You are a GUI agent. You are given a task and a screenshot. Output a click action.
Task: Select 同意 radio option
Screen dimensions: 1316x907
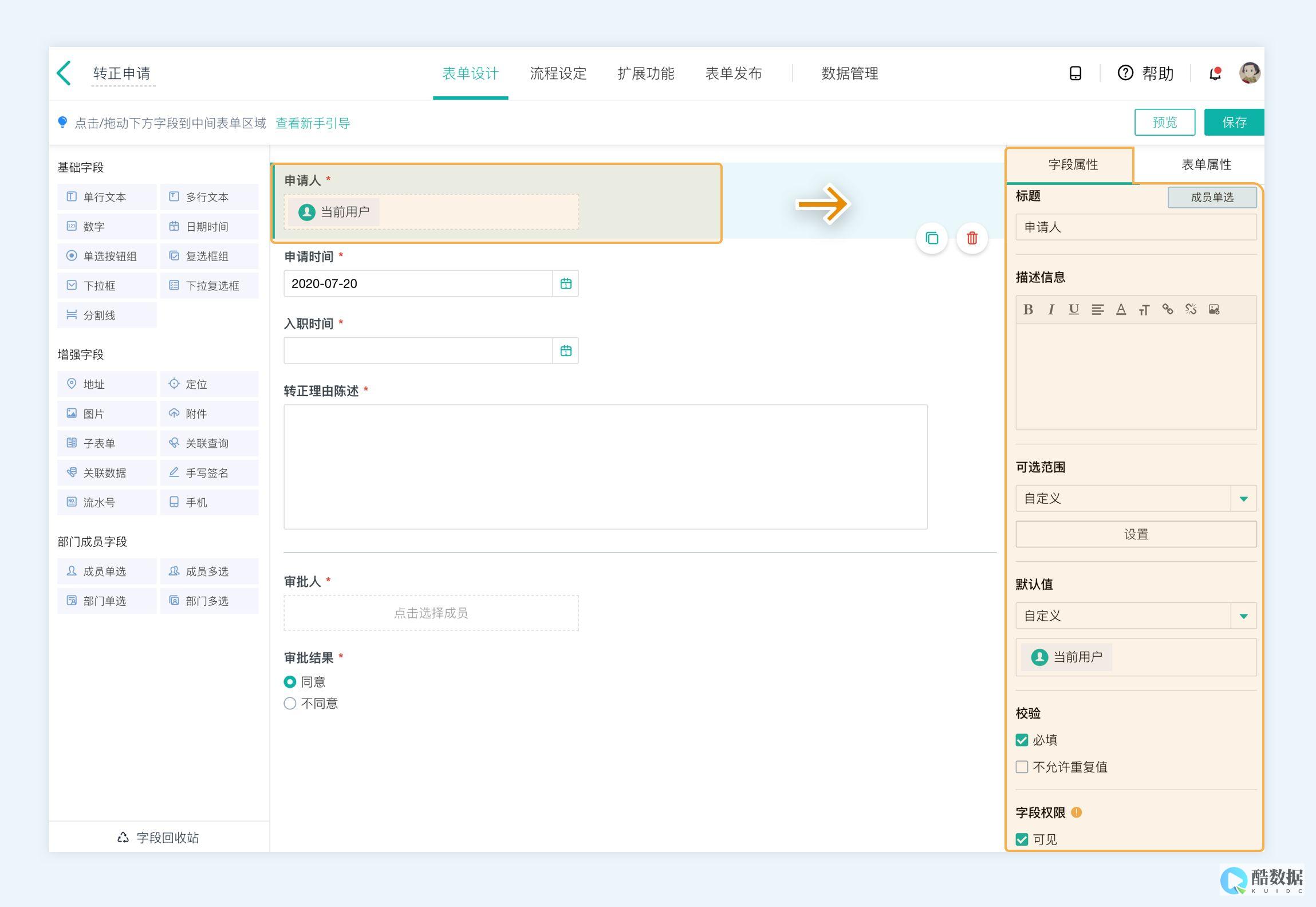click(x=290, y=681)
